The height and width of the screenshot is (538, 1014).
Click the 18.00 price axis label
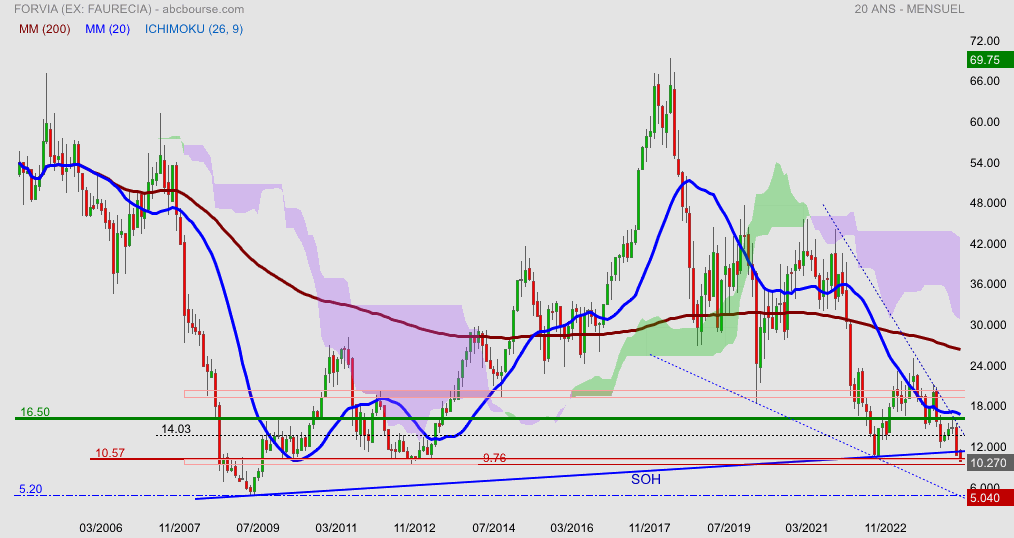coord(988,406)
